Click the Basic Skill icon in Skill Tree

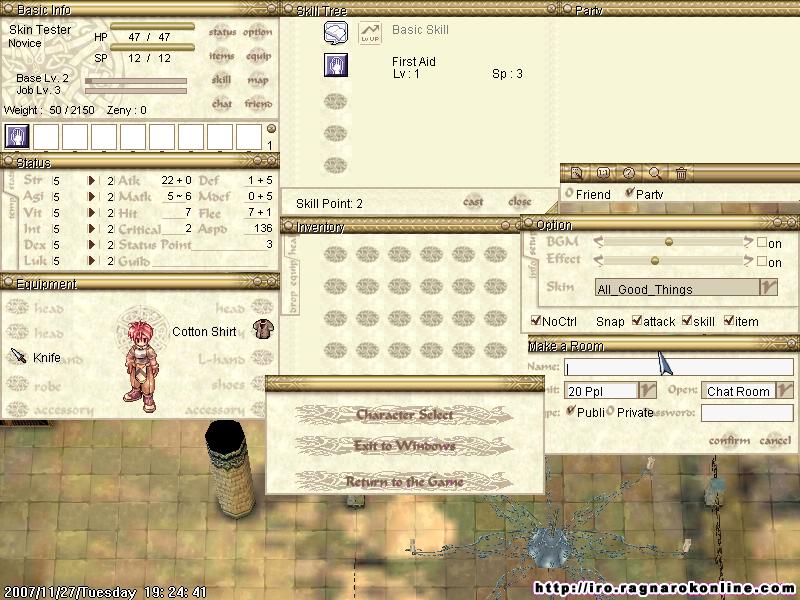(336, 33)
